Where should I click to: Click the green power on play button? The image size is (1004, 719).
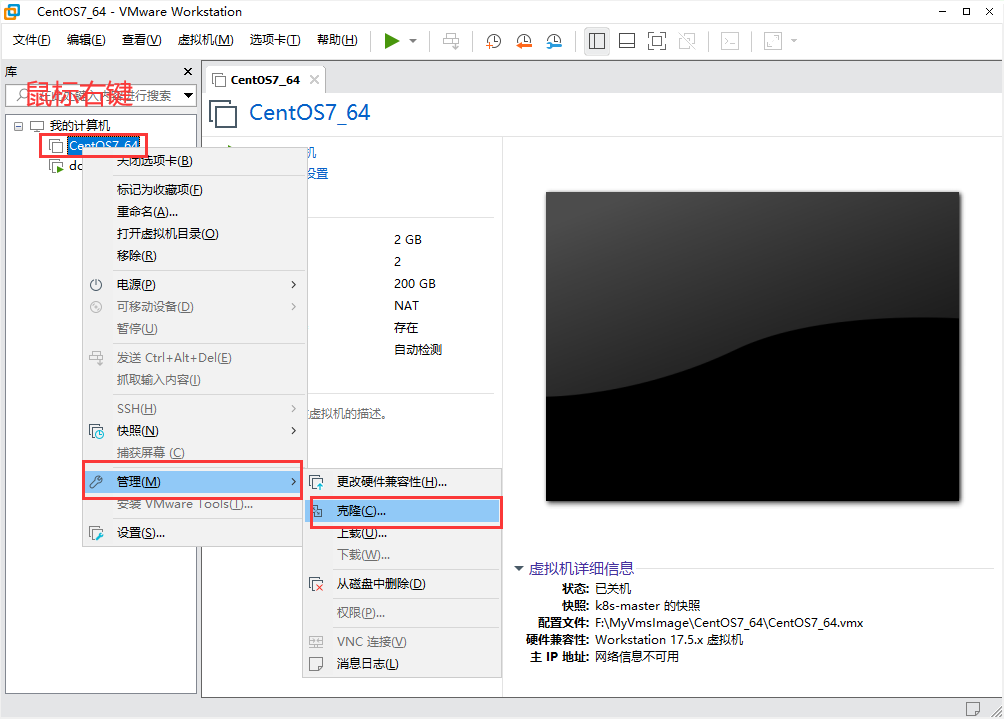pos(392,41)
